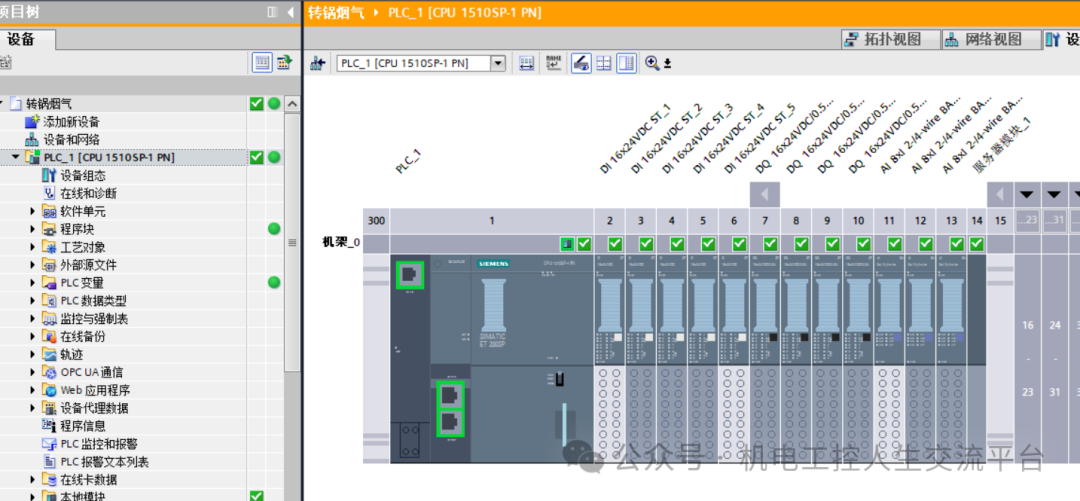Click the green status dot beside PLC 变量
Screen dimensions: 1080x501
coord(274,283)
